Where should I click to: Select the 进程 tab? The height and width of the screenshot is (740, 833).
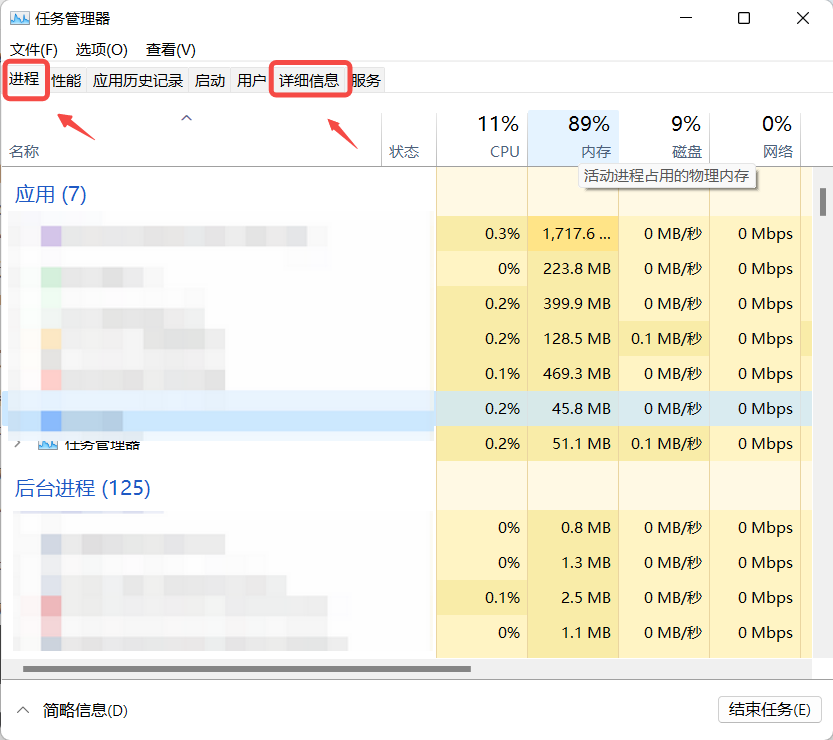point(25,79)
